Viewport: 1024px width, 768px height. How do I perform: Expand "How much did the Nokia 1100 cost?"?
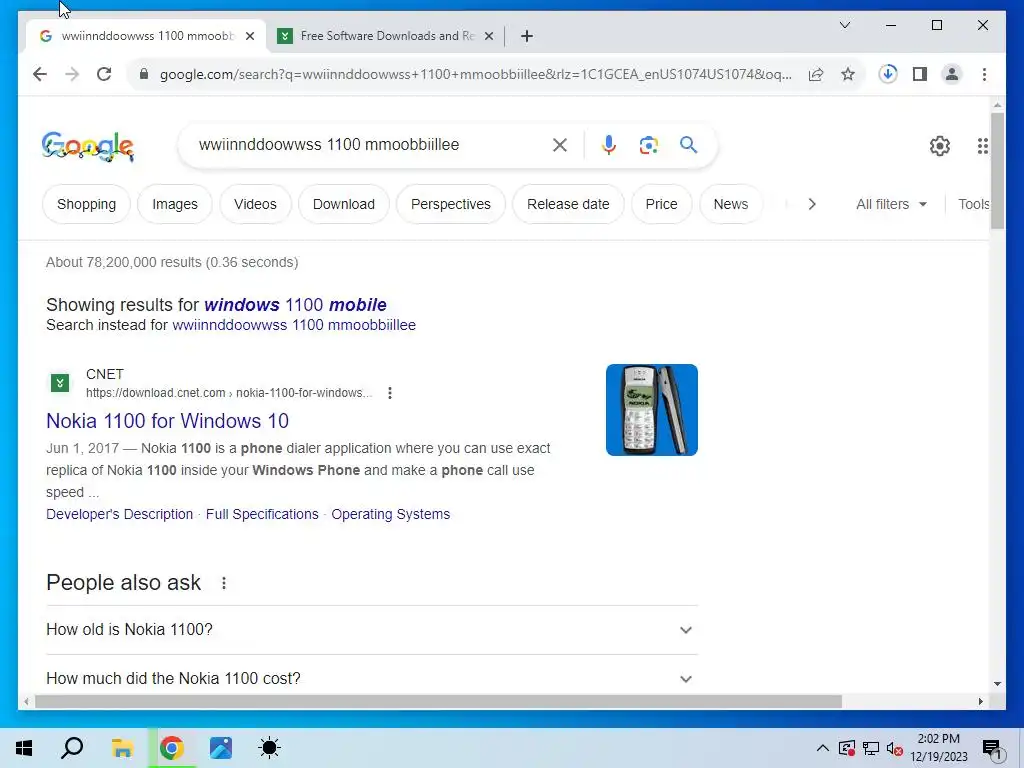coord(372,679)
